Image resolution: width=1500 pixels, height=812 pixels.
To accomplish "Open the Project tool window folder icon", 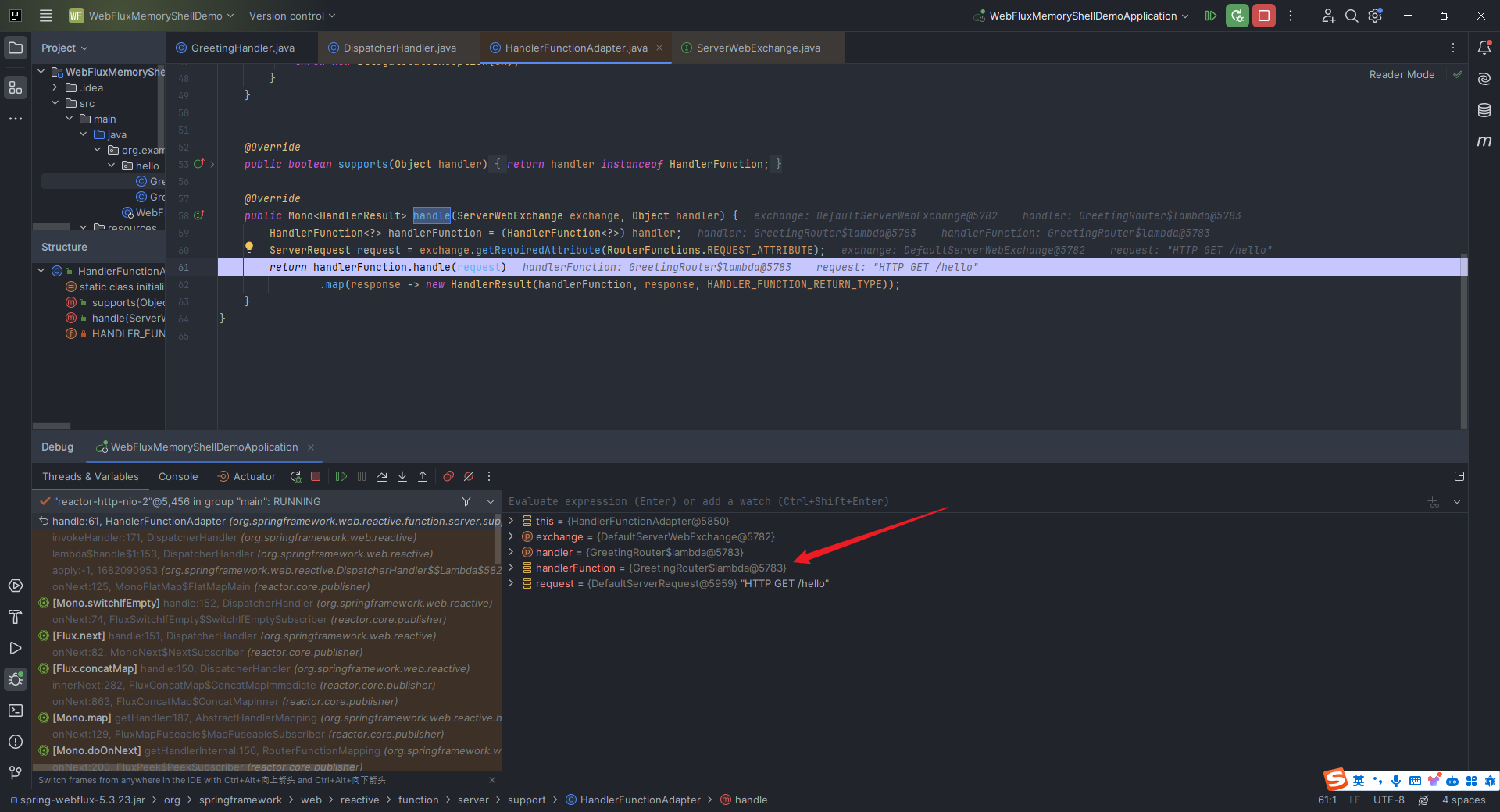I will click(x=16, y=48).
